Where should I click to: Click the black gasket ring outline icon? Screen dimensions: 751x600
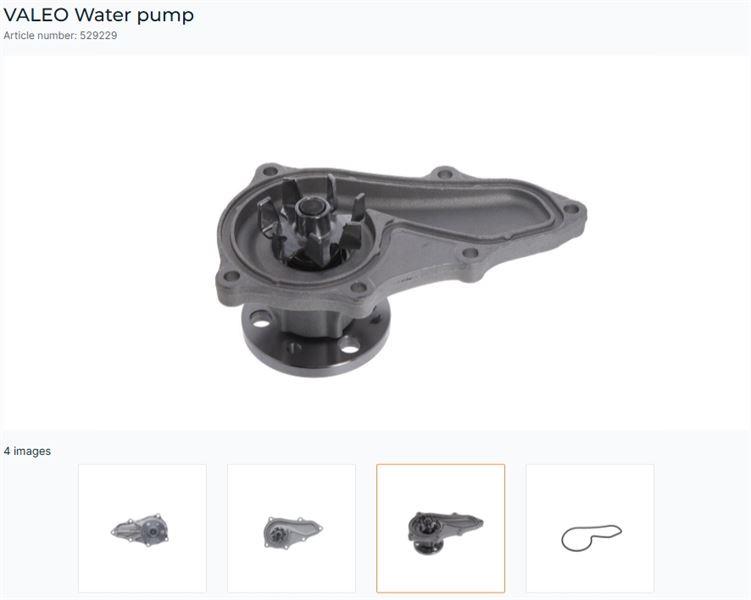point(592,538)
